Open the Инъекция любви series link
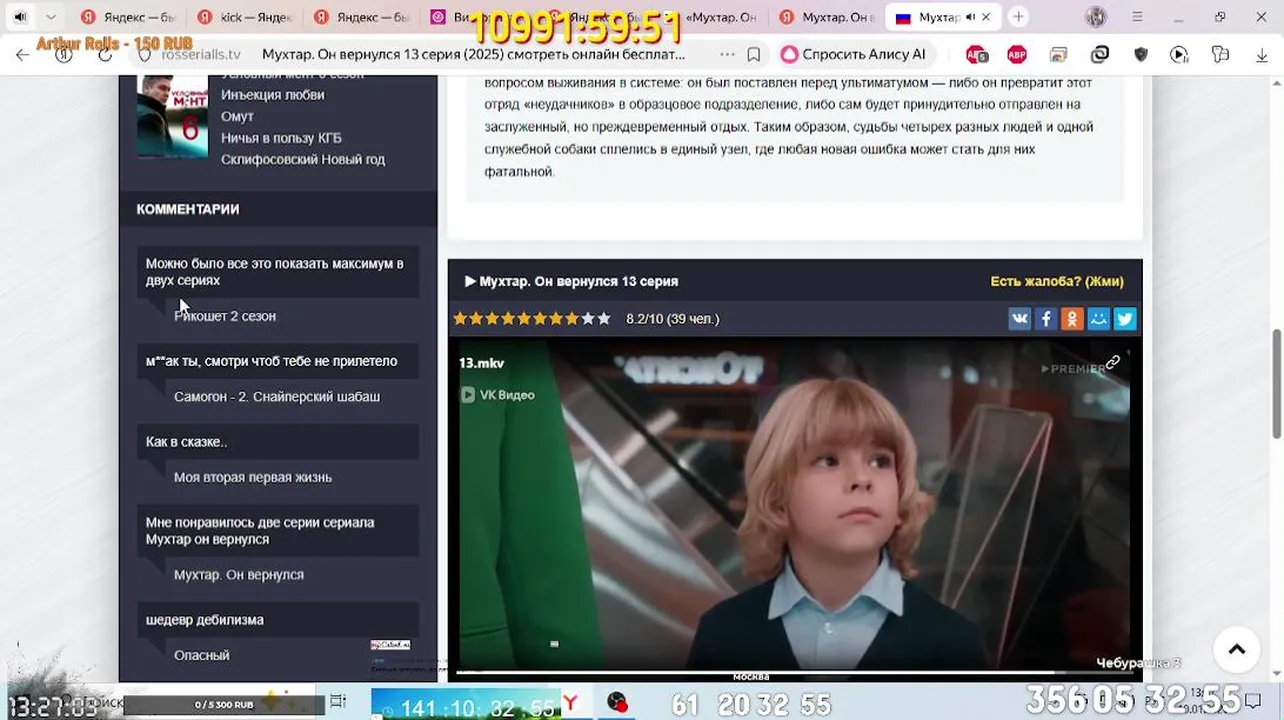The height and width of the screenshot is (720, 1284). [x=273, y=95]
